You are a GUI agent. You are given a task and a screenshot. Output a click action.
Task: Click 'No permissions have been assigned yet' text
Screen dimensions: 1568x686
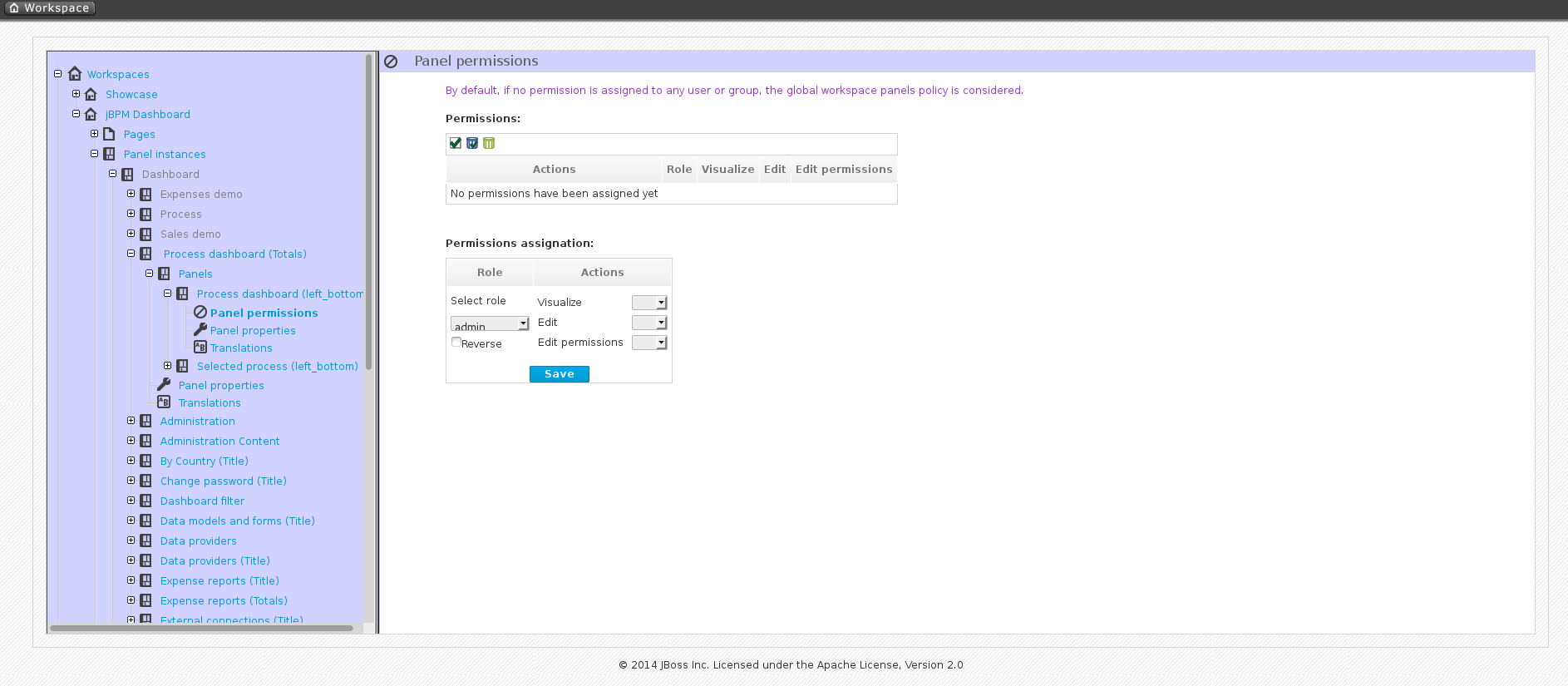(x=555, y=194)
